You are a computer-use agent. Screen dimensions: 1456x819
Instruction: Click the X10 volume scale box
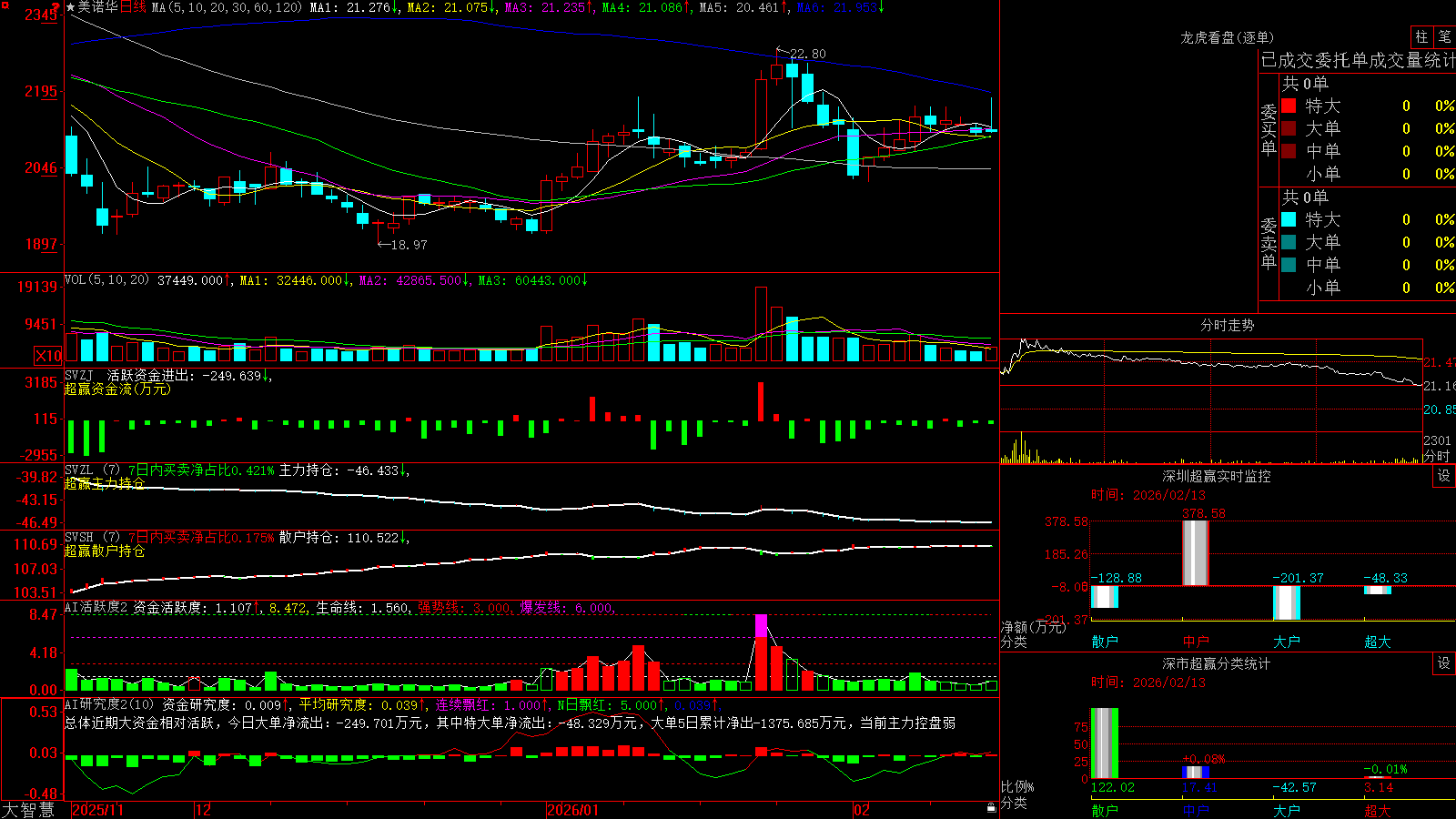click(x=48, y=356)
